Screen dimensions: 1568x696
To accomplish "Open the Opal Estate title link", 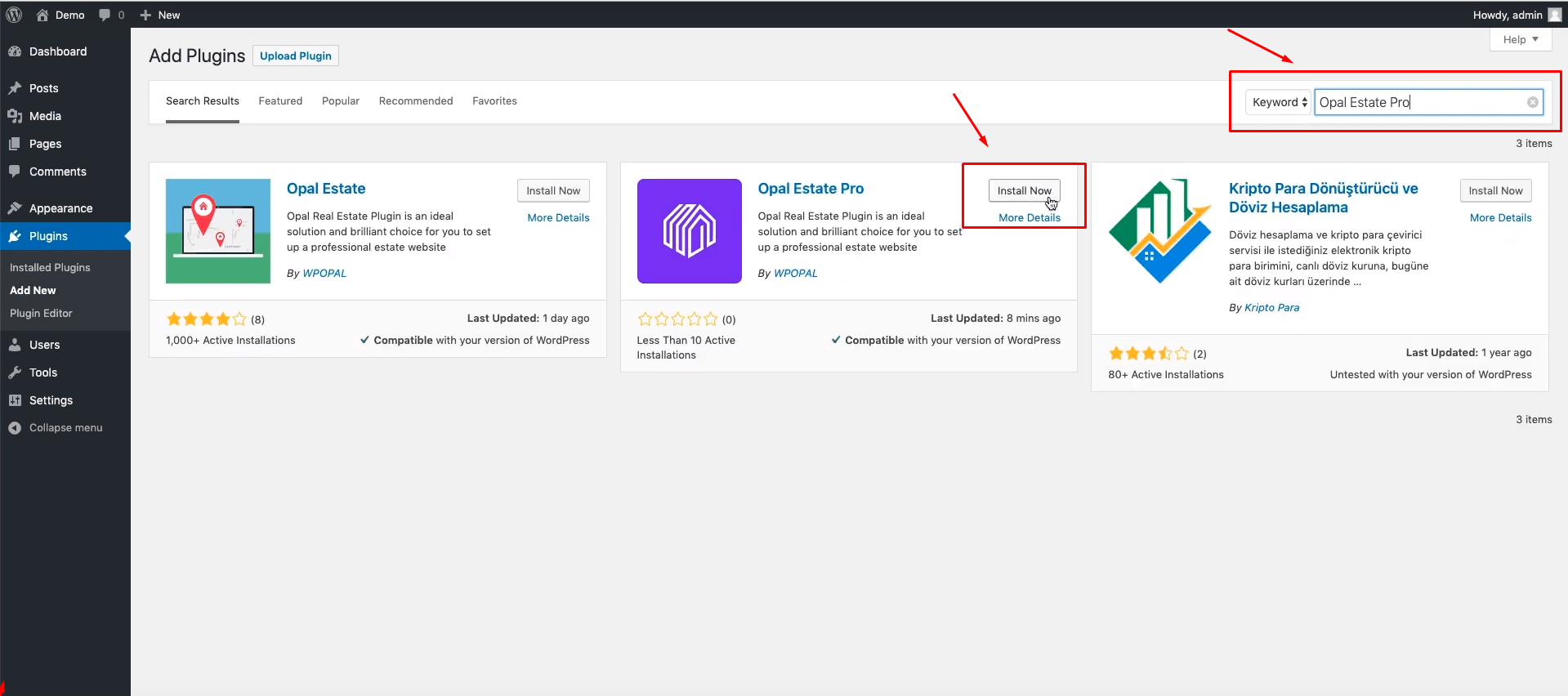I will coord(326,189).
